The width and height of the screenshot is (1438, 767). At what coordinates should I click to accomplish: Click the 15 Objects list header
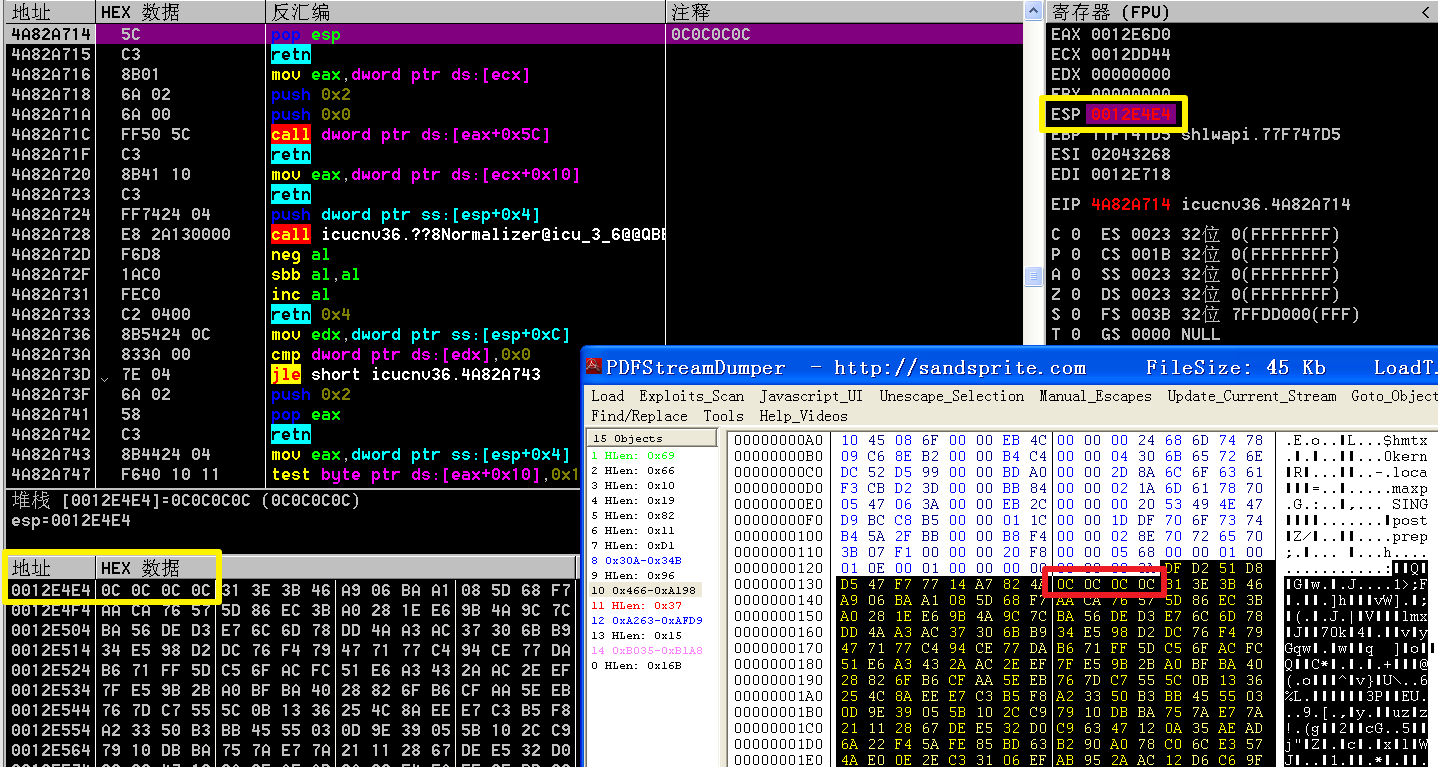tap(651, 438)
